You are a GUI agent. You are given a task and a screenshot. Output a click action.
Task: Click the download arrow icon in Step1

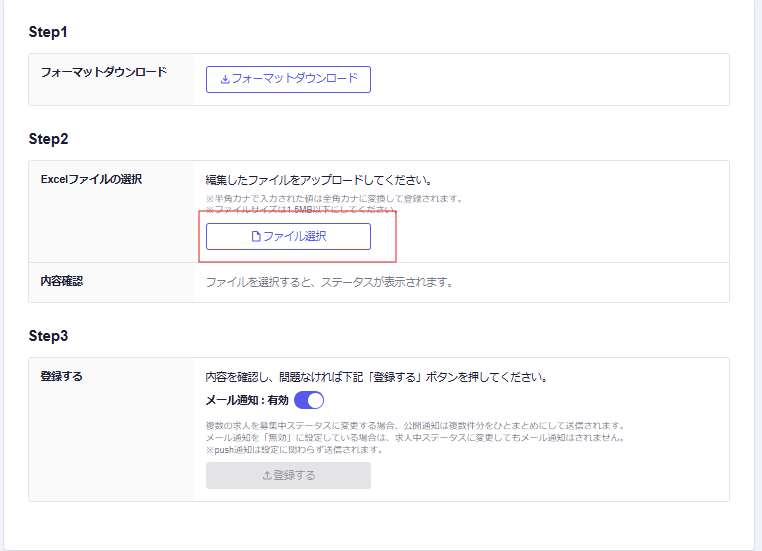(x=225, y=79)
